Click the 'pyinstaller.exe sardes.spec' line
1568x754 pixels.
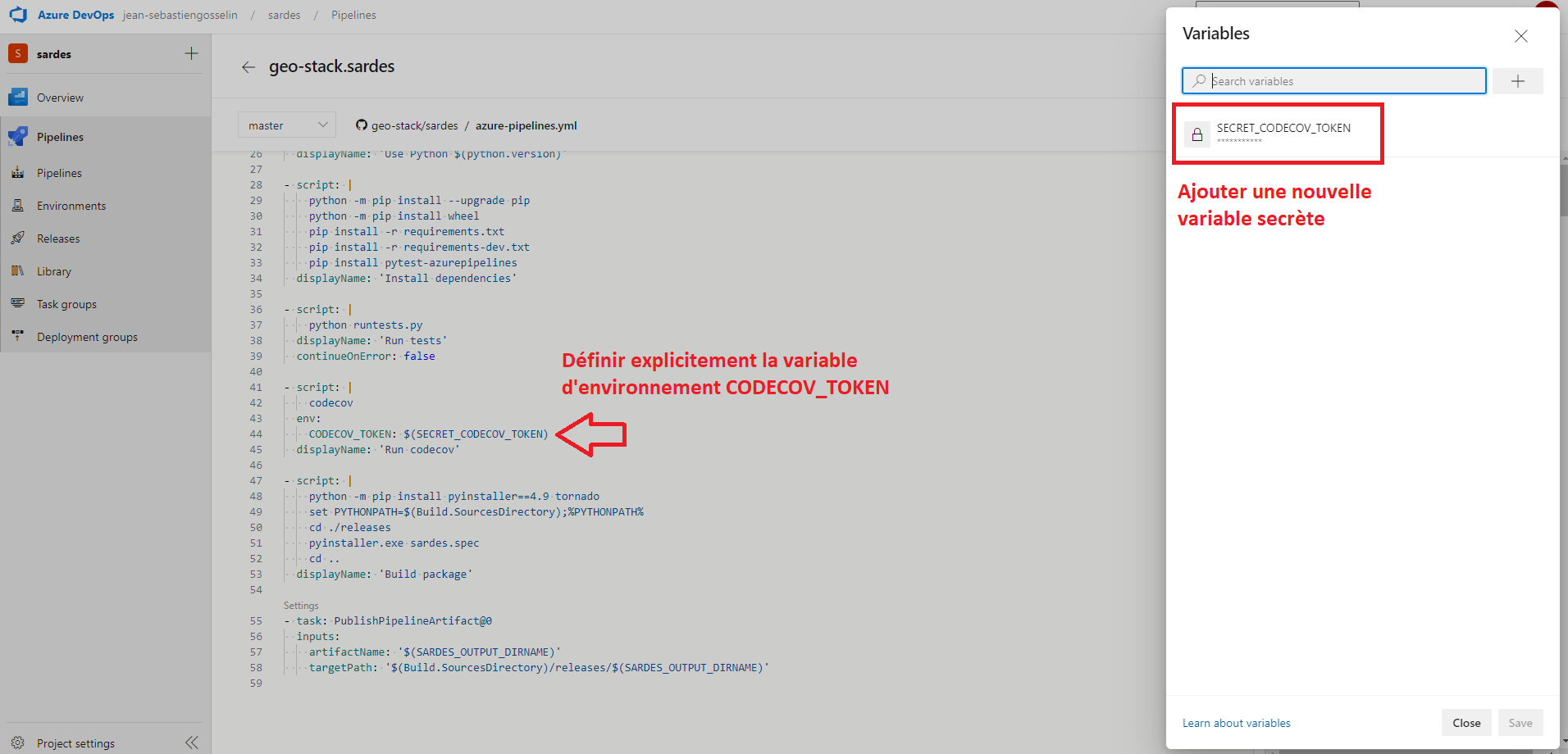click(x=394, y=543)
